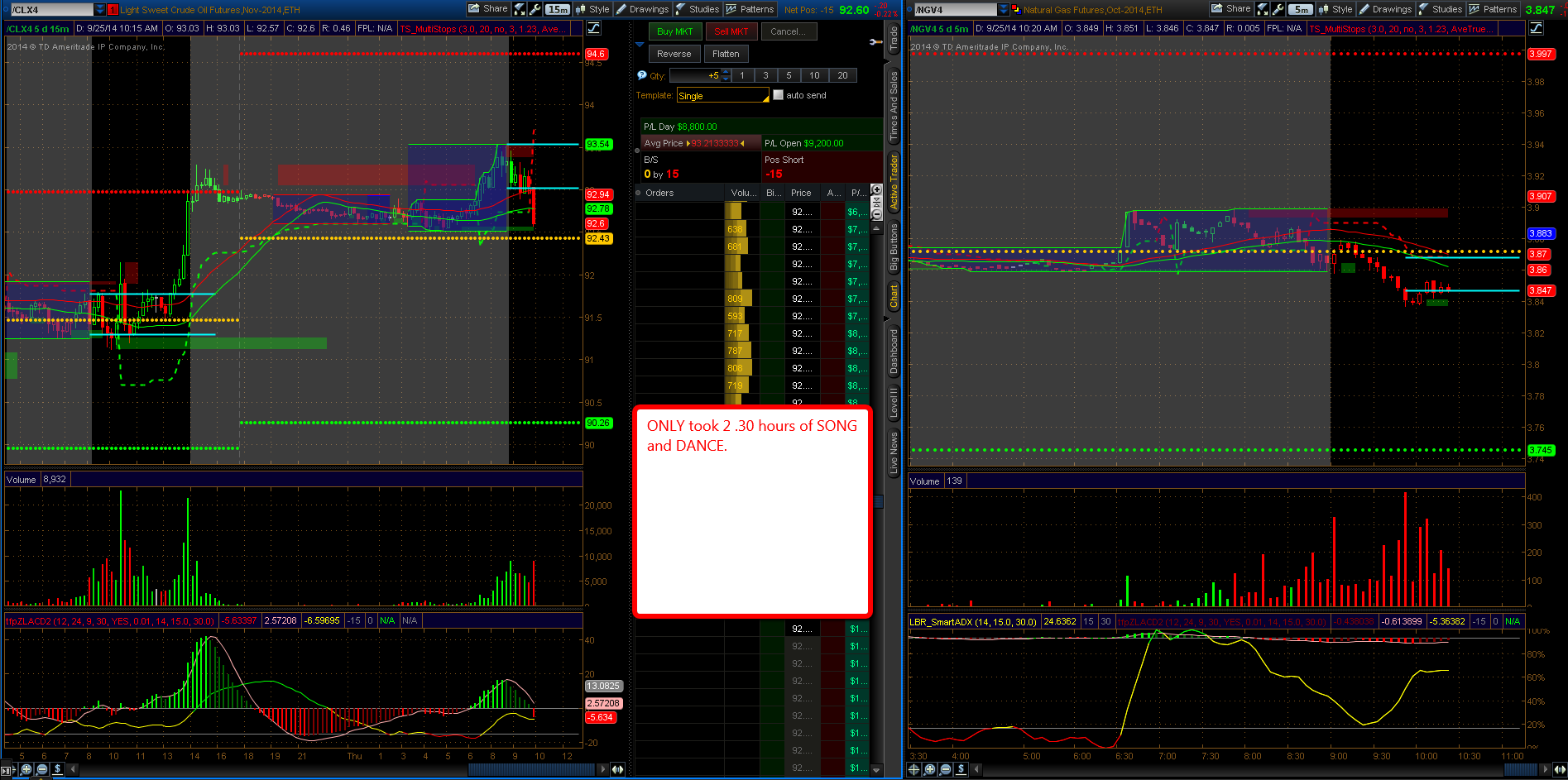1568x780 pixels.
Task: Open Drawings menu on NGV4 chart
Action: tap(1386, 9)
